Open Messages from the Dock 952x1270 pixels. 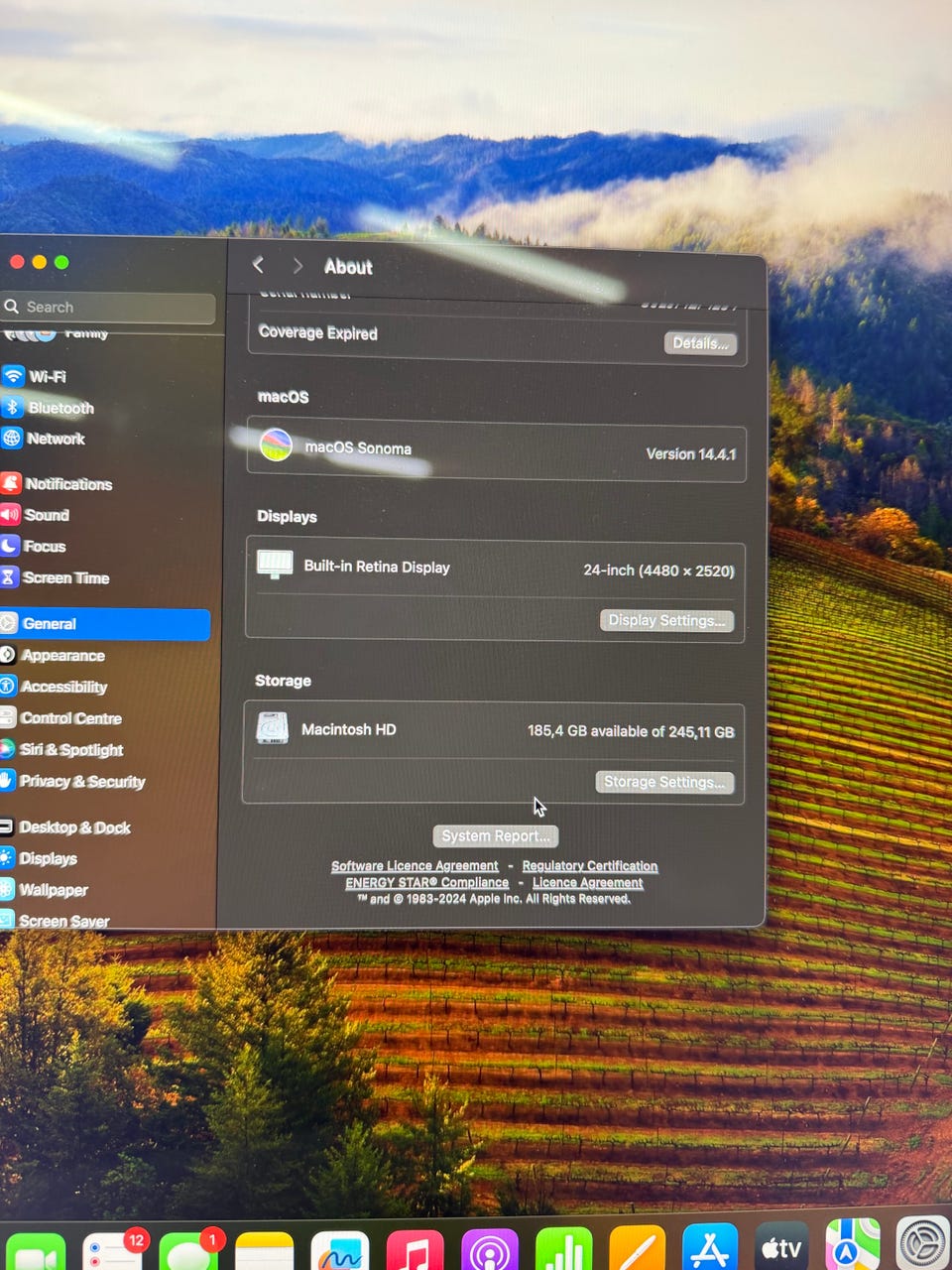click(188, 1252)
